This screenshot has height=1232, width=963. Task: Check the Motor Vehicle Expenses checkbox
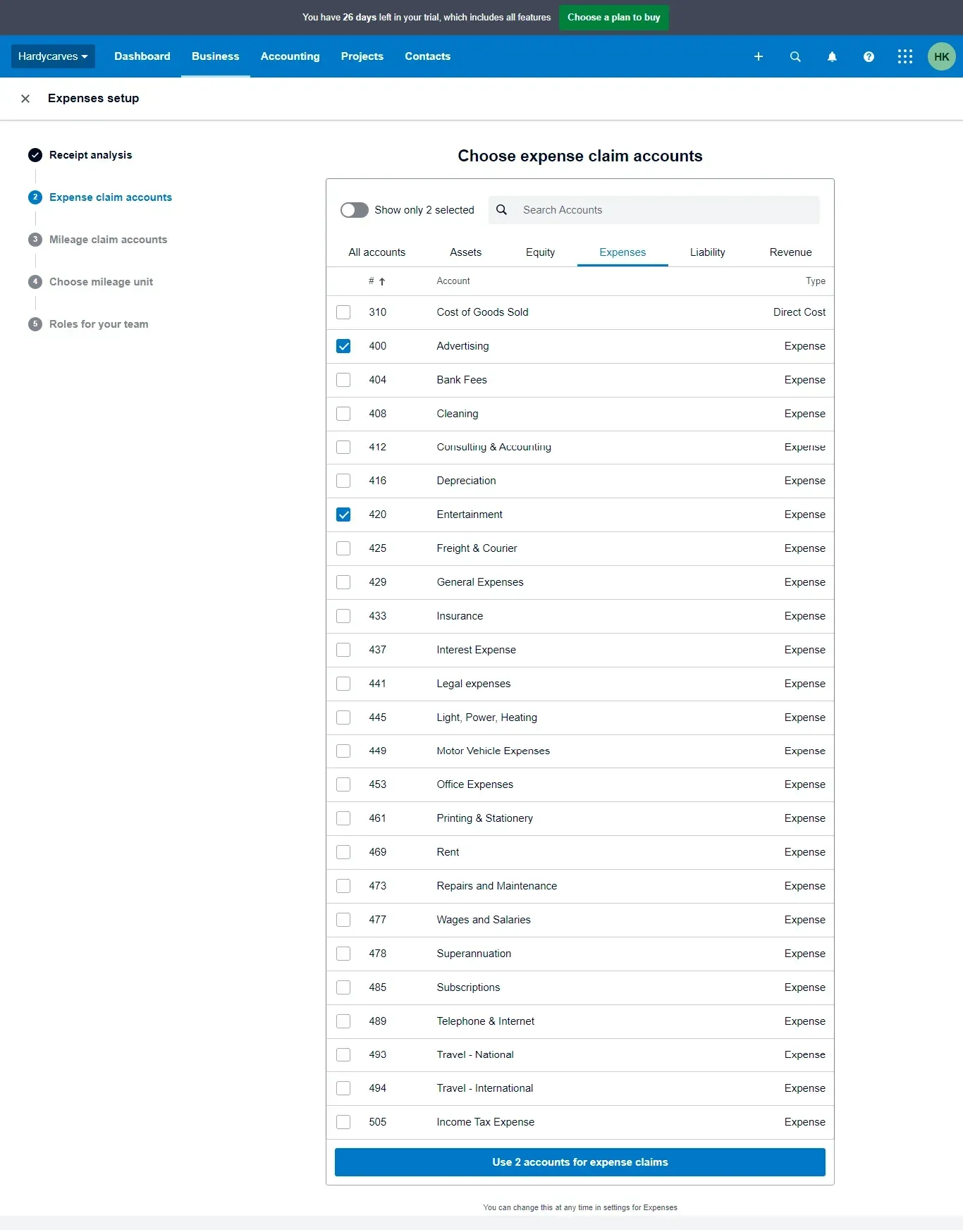pos(343,751)
